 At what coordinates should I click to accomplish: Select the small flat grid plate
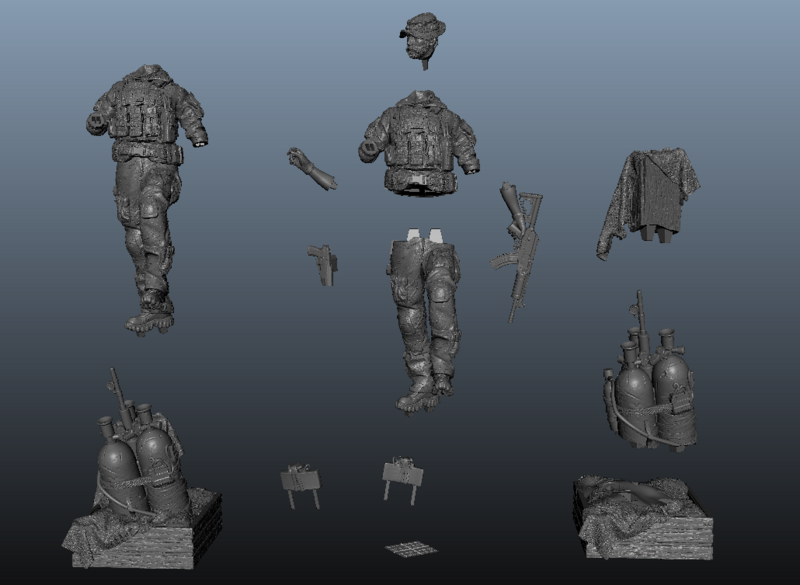pyautogui.click(x=411, y=550)
